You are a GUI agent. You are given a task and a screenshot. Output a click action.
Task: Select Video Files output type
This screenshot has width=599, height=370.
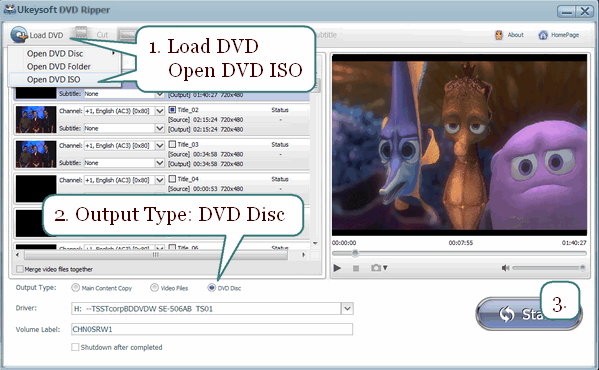154,288
